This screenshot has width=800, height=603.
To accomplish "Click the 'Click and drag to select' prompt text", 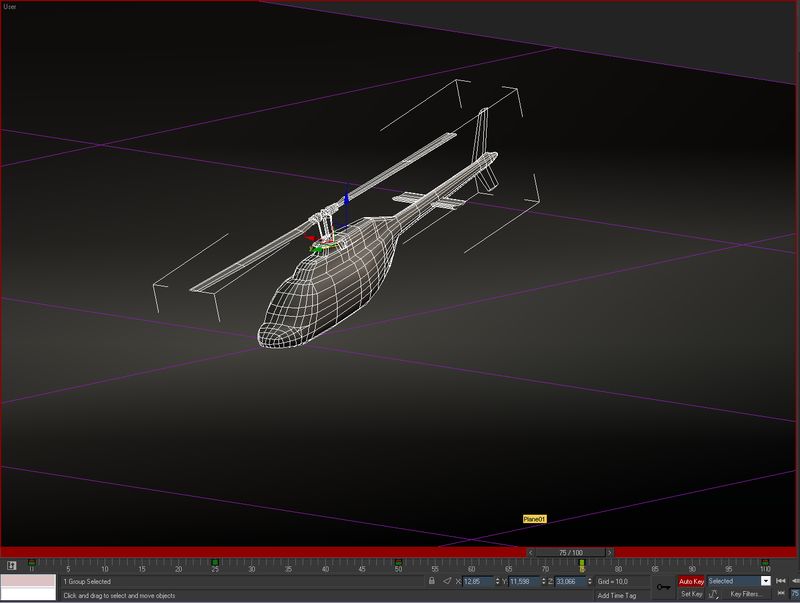I will coord(119,595).
